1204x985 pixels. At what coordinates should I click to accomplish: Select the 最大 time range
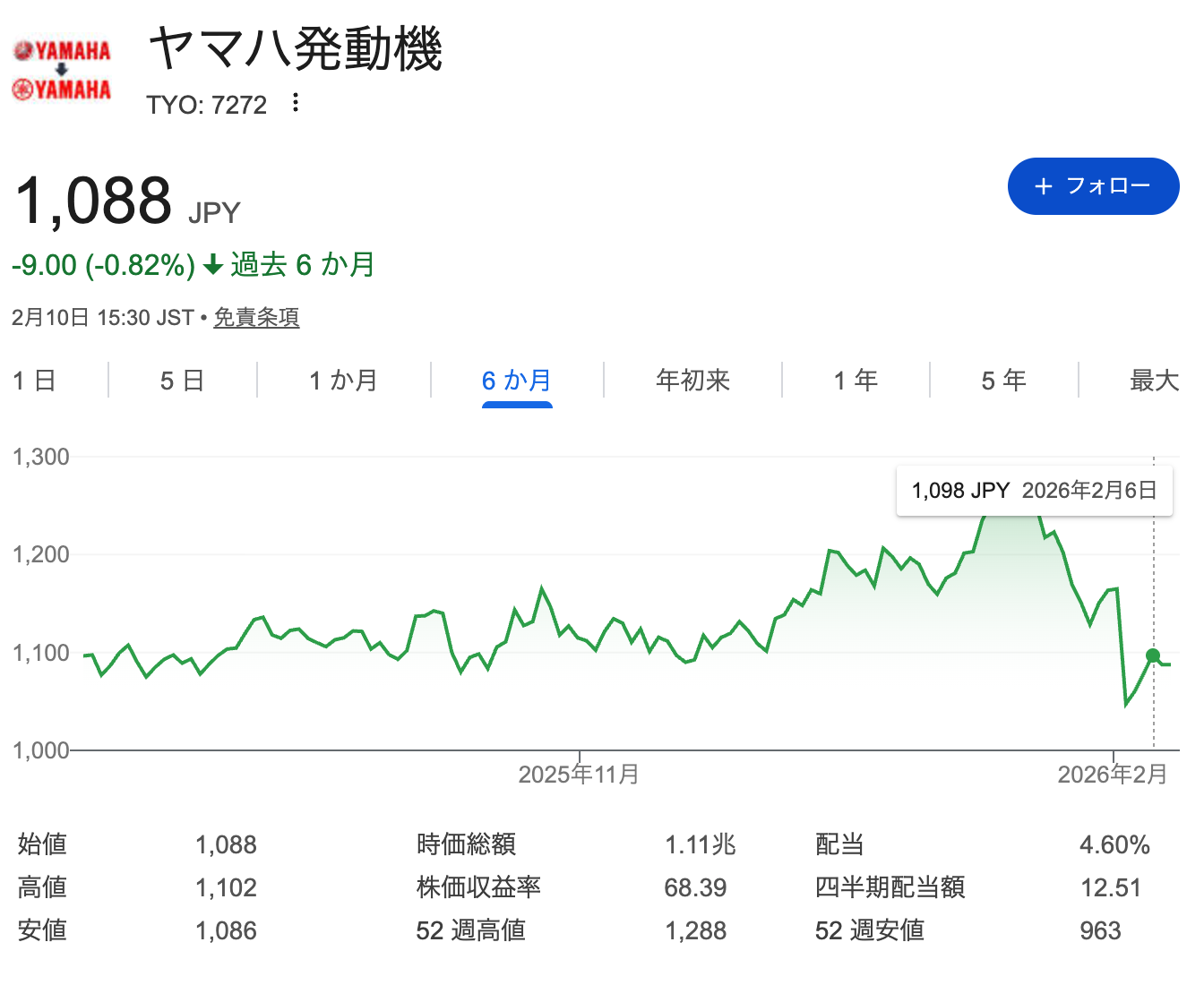(x=1153, y=380)
